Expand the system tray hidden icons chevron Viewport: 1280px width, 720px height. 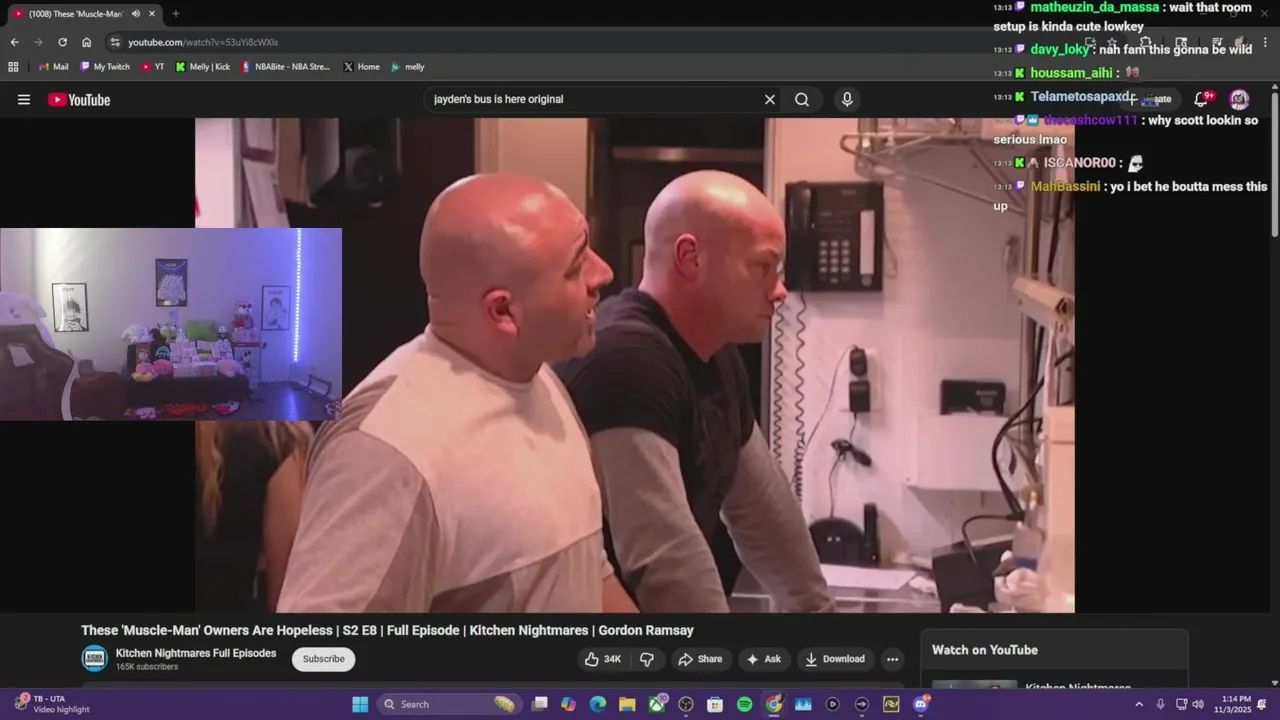(x=1138, y=704)
